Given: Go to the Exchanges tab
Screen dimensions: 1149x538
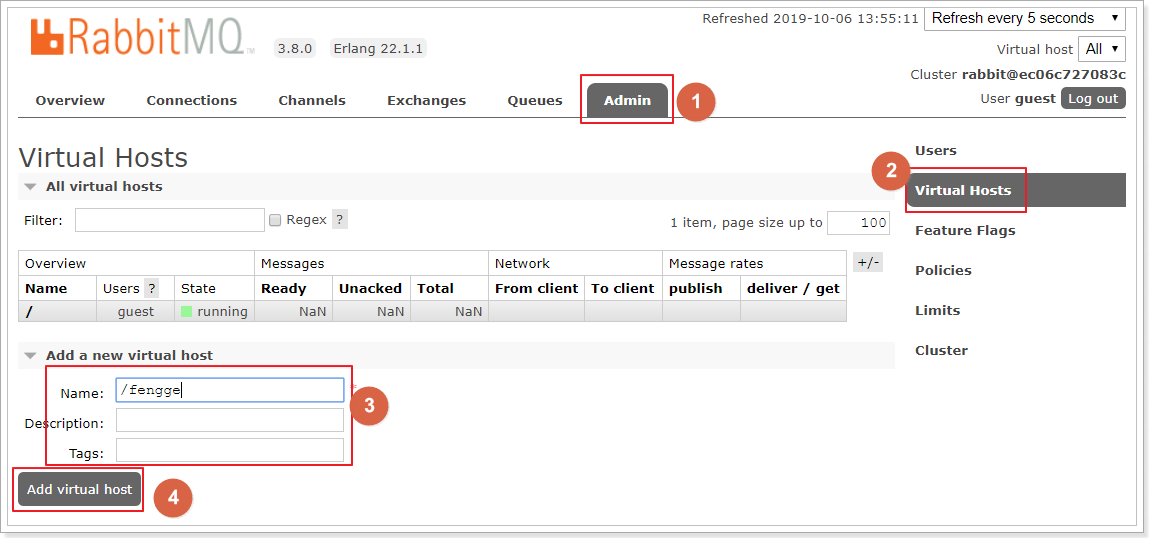Looking at the screenshot, I should [x=426, y=100].
